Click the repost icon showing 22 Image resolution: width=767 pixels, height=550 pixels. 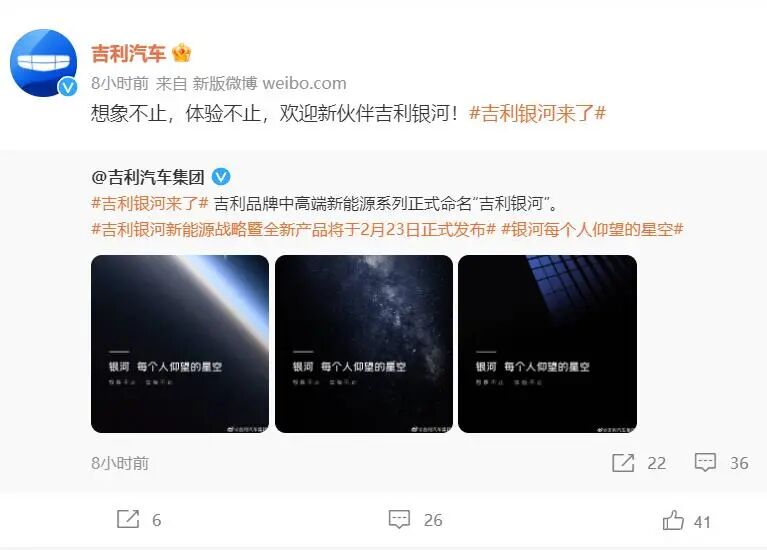[623, 462]
